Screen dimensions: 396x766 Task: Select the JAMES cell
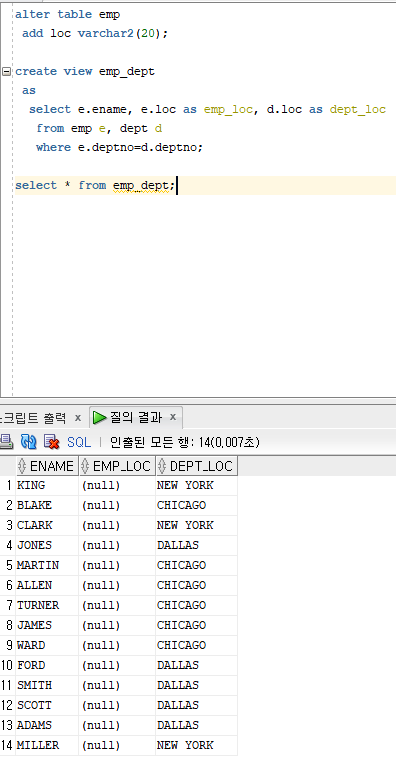click(47, 625)
